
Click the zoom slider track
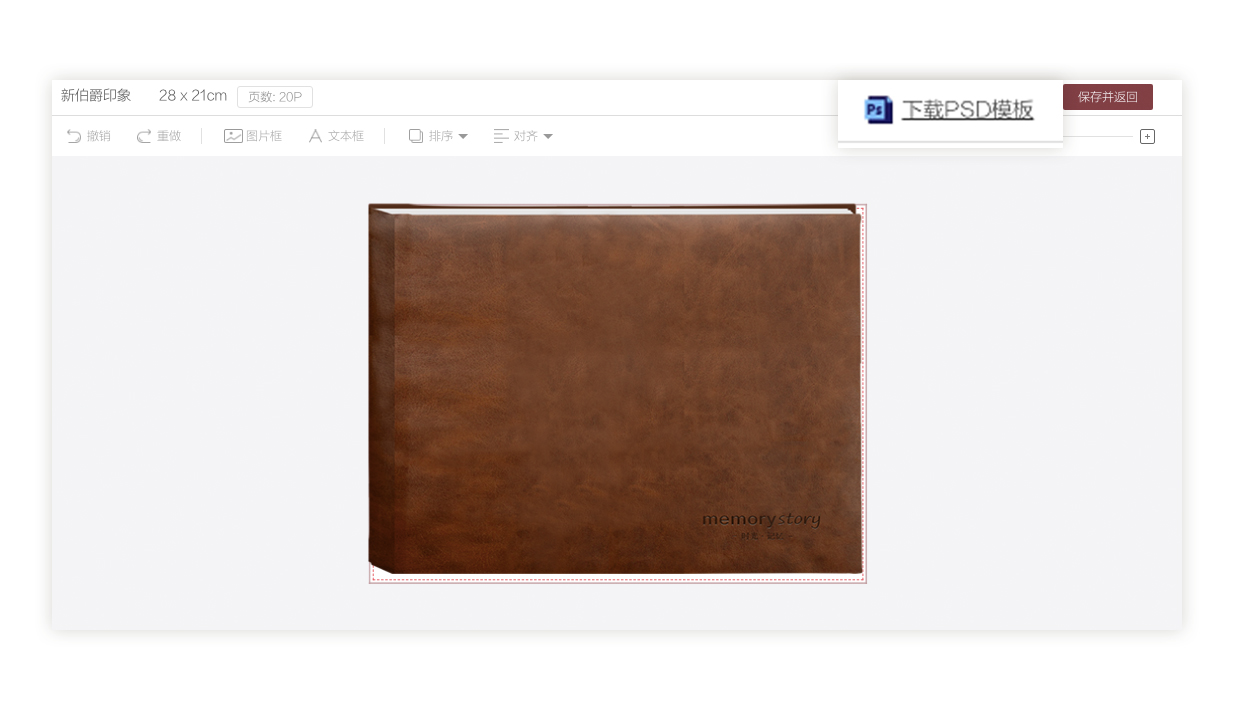tap(1098, 136)
